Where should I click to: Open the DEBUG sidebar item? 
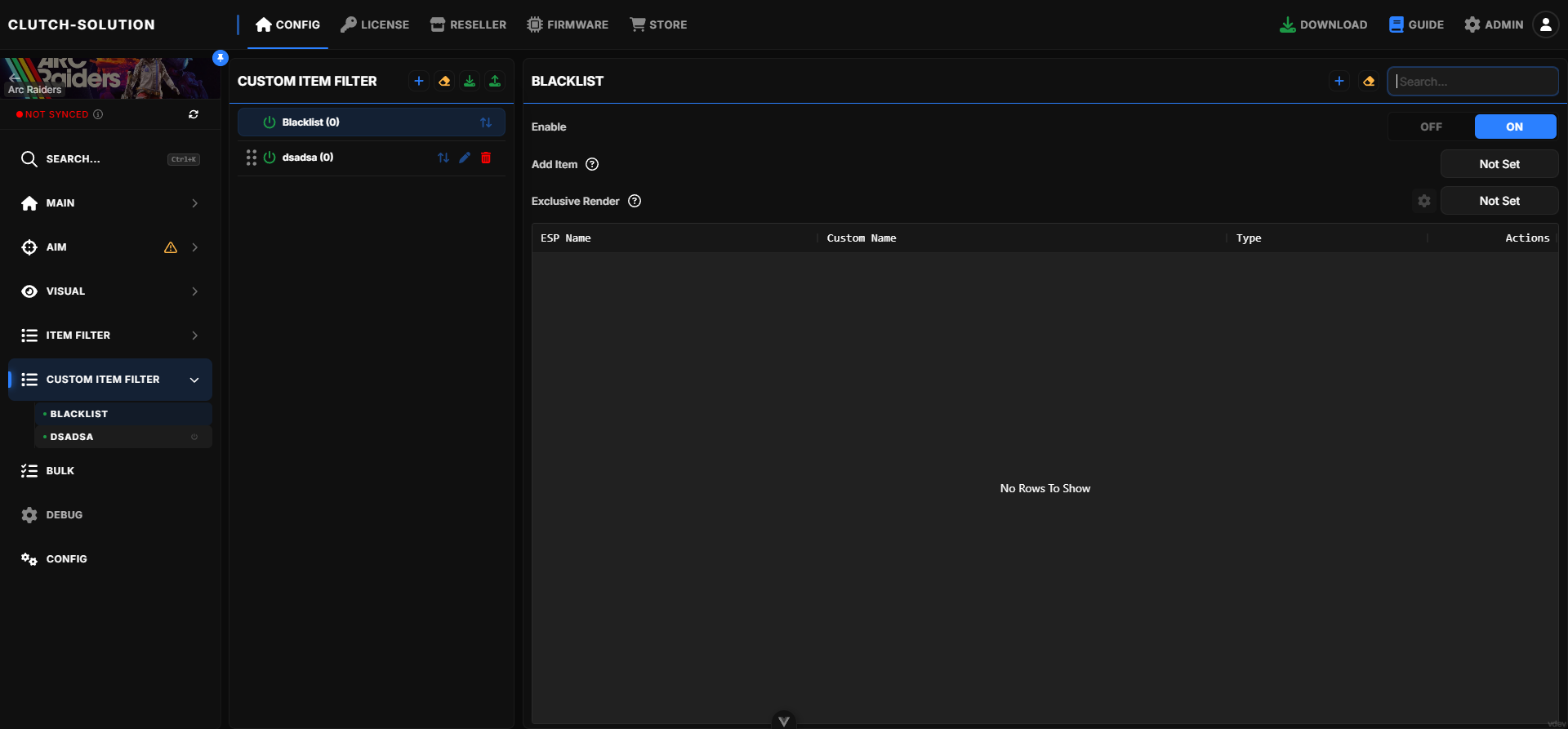pyautogui.click(x=110, y=515)
